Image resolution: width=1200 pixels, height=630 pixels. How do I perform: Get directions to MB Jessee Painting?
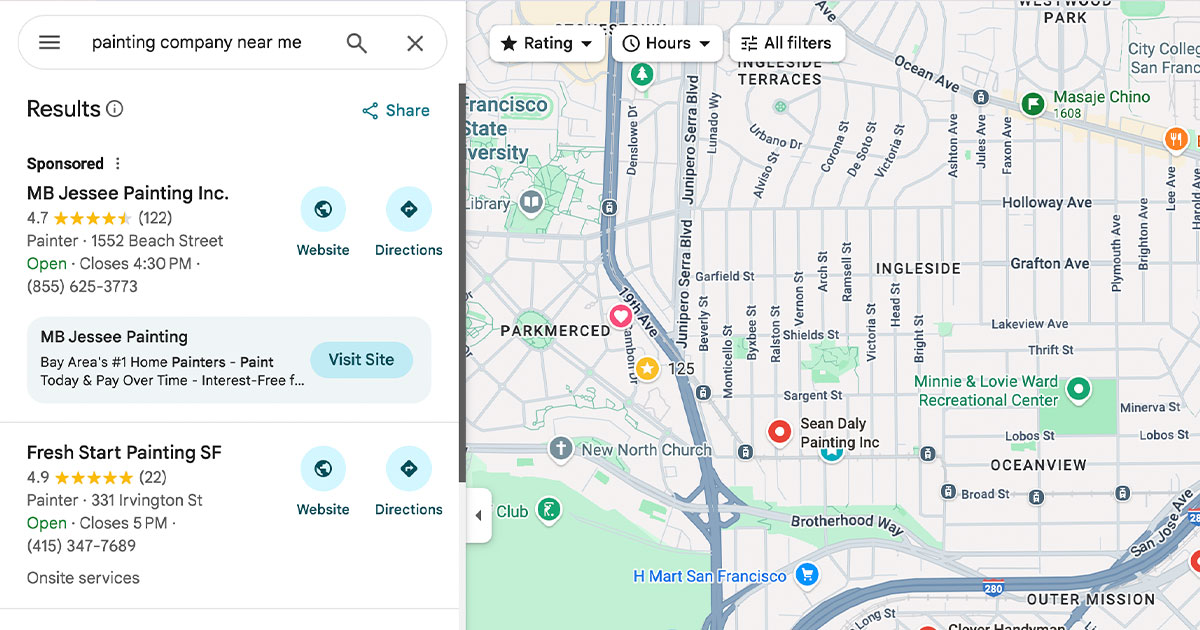point(408,210)
